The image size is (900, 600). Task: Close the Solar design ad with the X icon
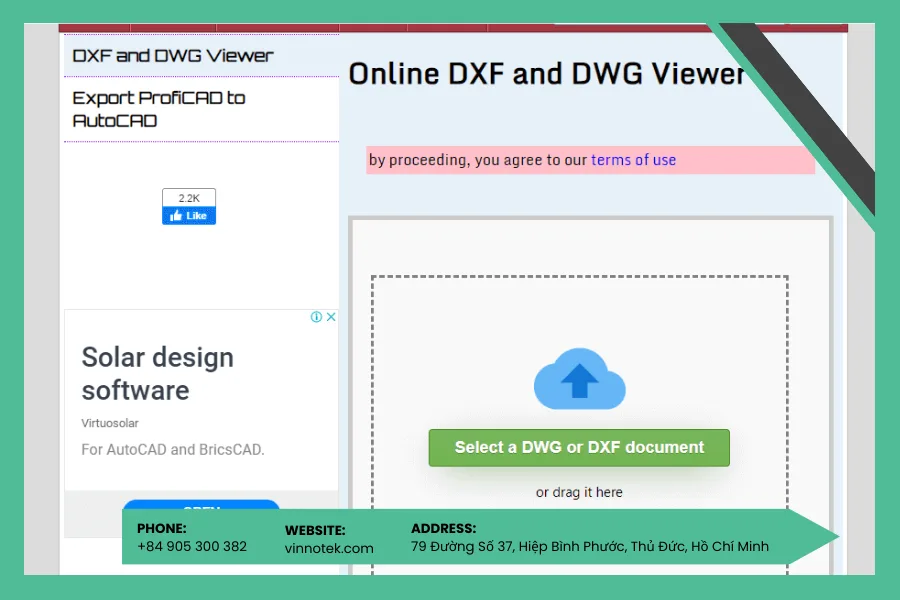330,316
